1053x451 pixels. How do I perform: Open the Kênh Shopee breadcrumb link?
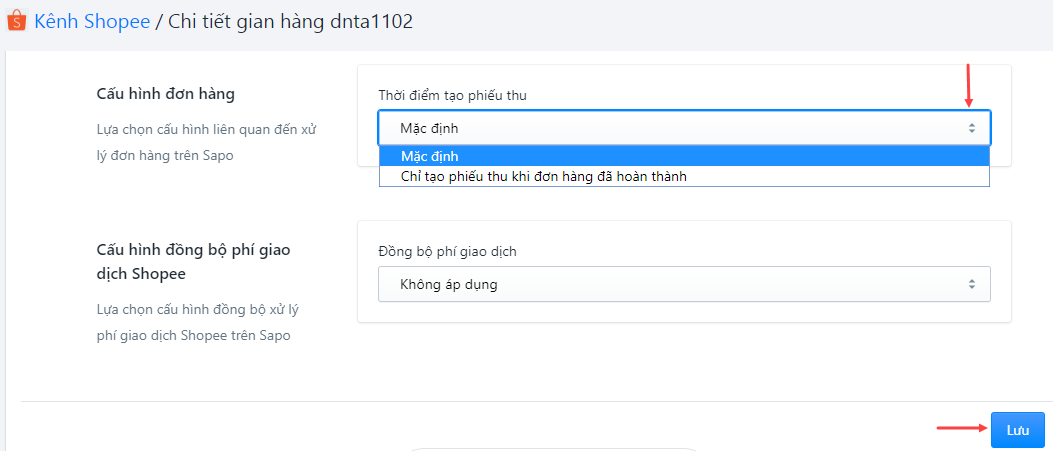tap(92, 21)
